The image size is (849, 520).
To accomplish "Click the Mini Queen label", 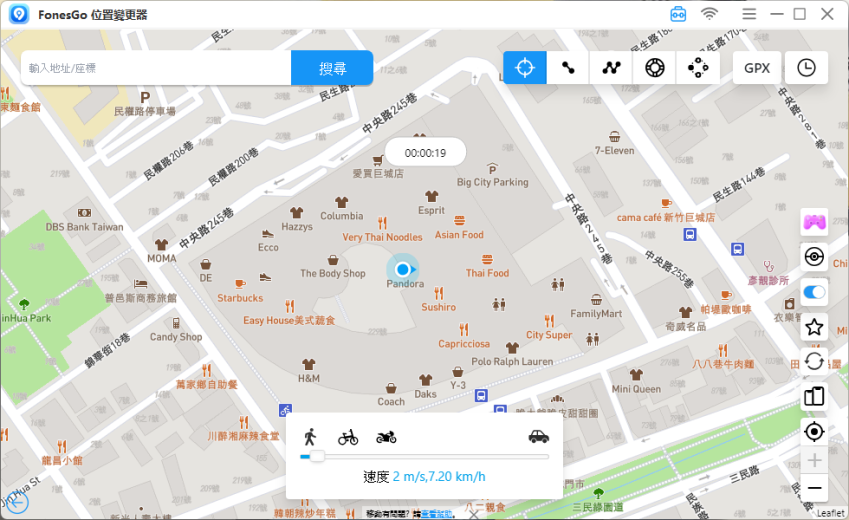I will (636, 389).
